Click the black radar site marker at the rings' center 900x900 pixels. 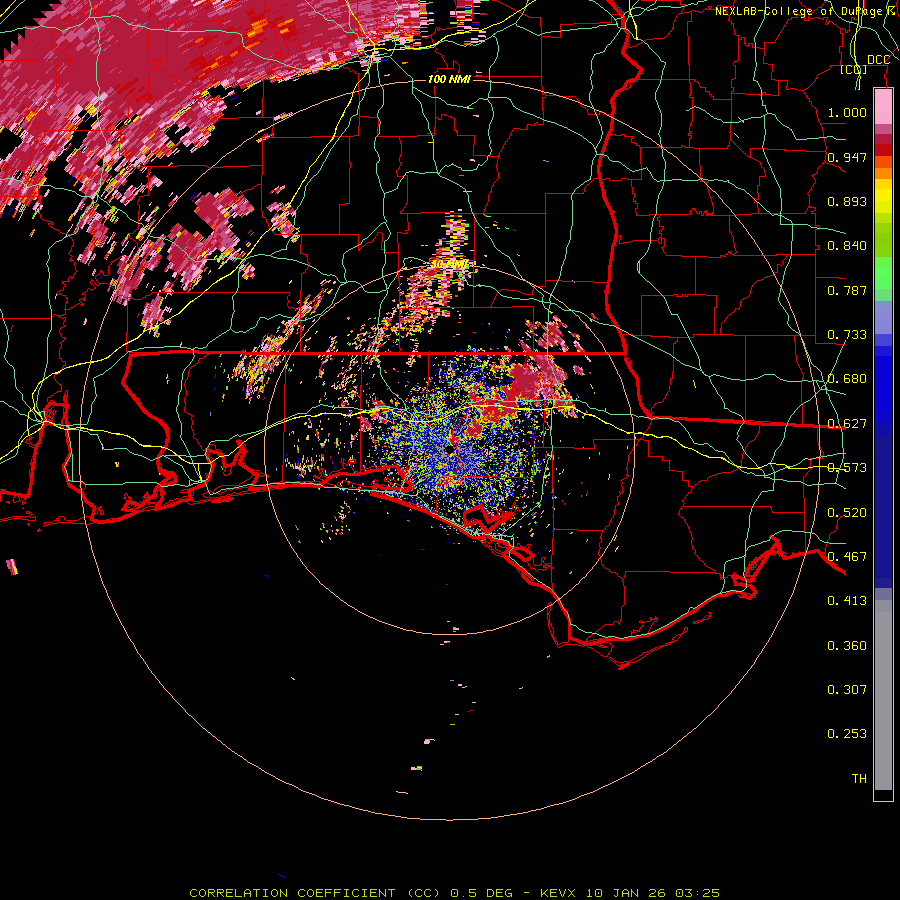pos(450,450)
